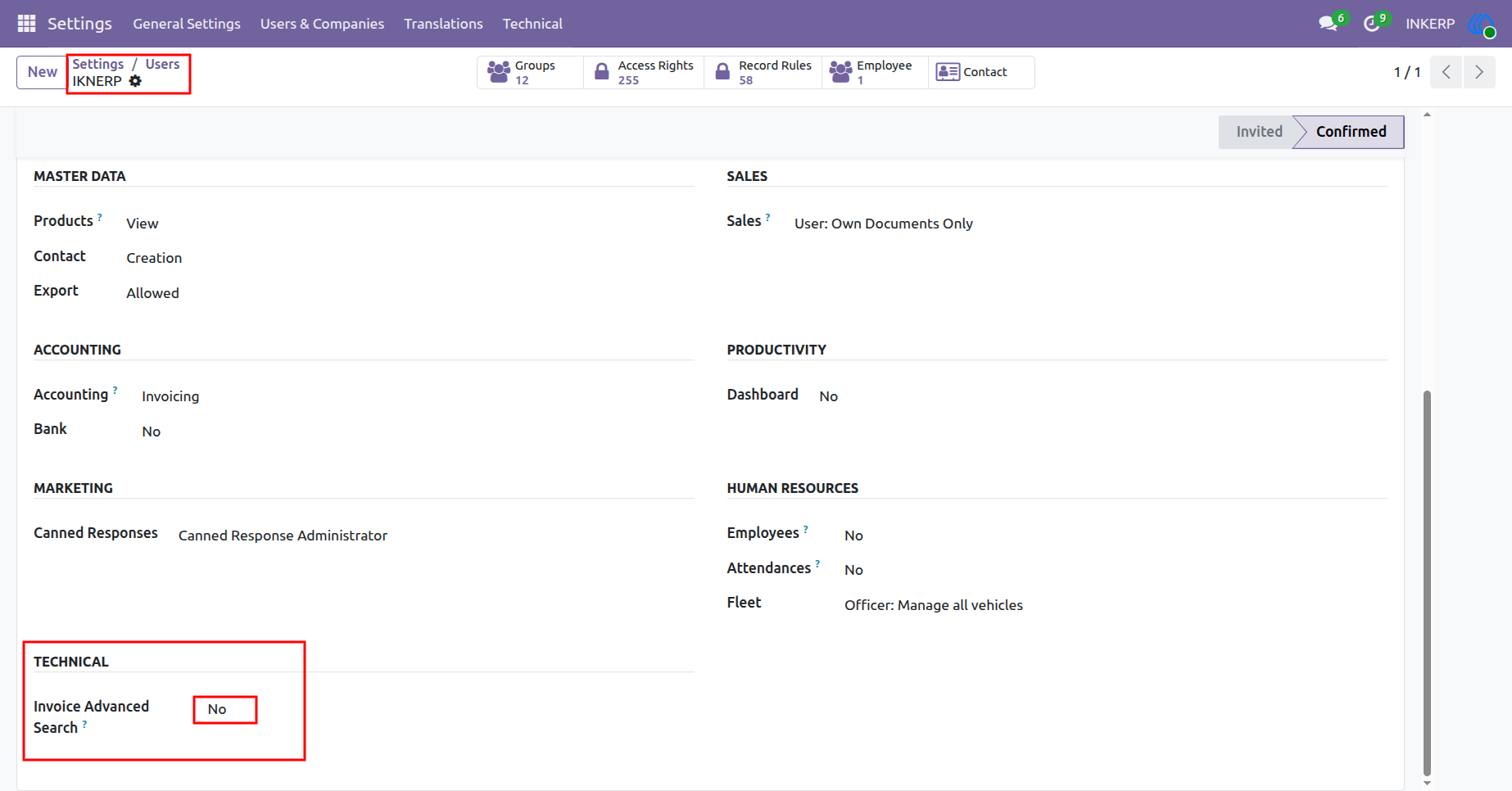Create a new record with New
This screenshot has width=1512, height=791.
pos(42,72)
